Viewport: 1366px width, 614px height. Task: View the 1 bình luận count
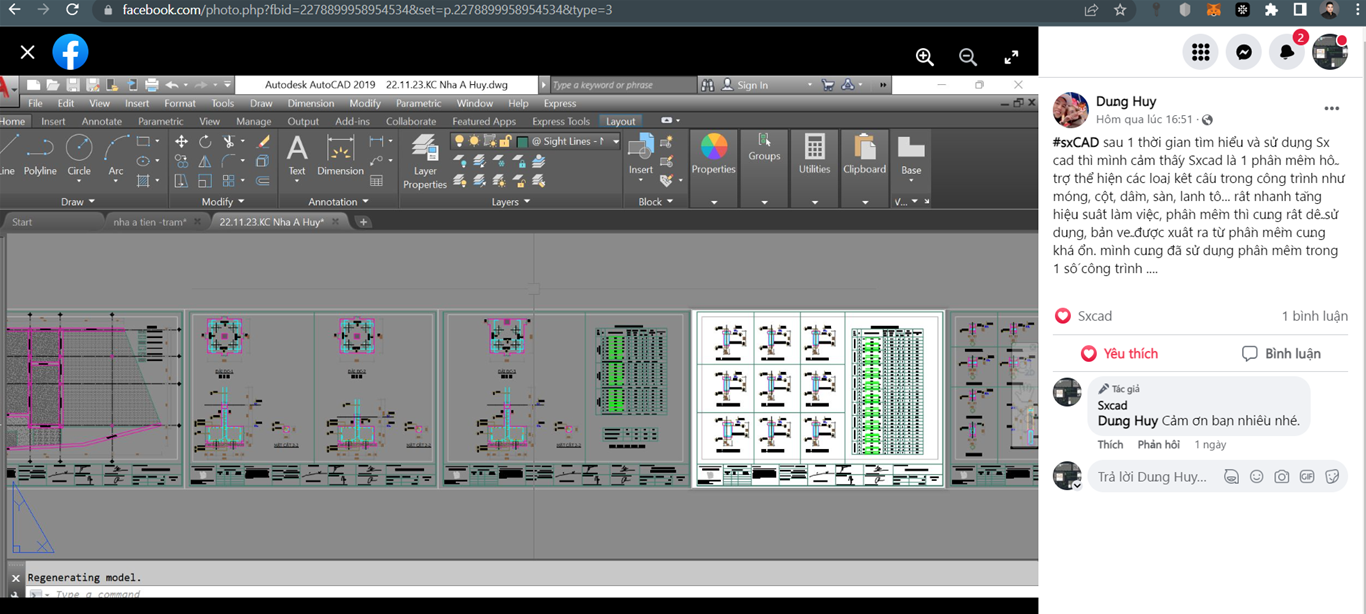pos(1314,316)
